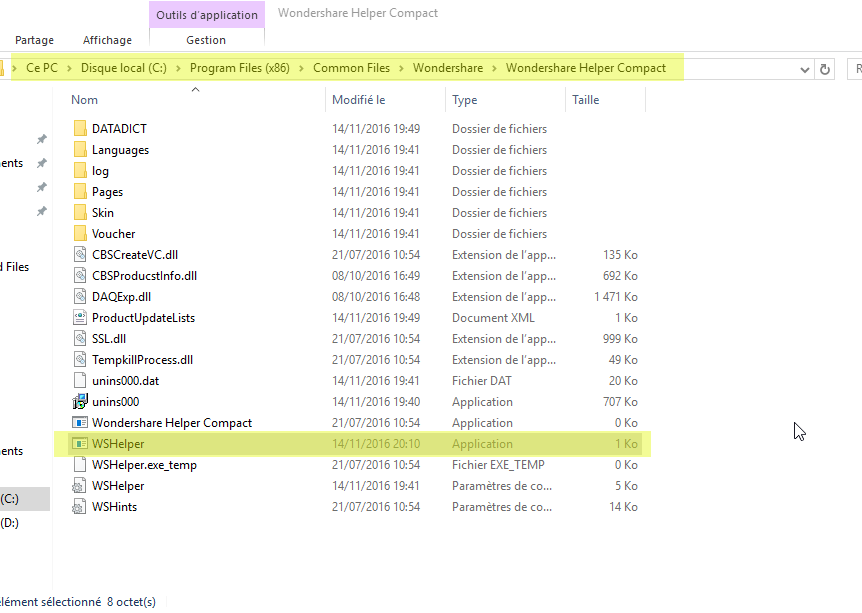Click the TempkillProcess.dll file icon
The height and width of the screenshot is (613, 862).
80,360
